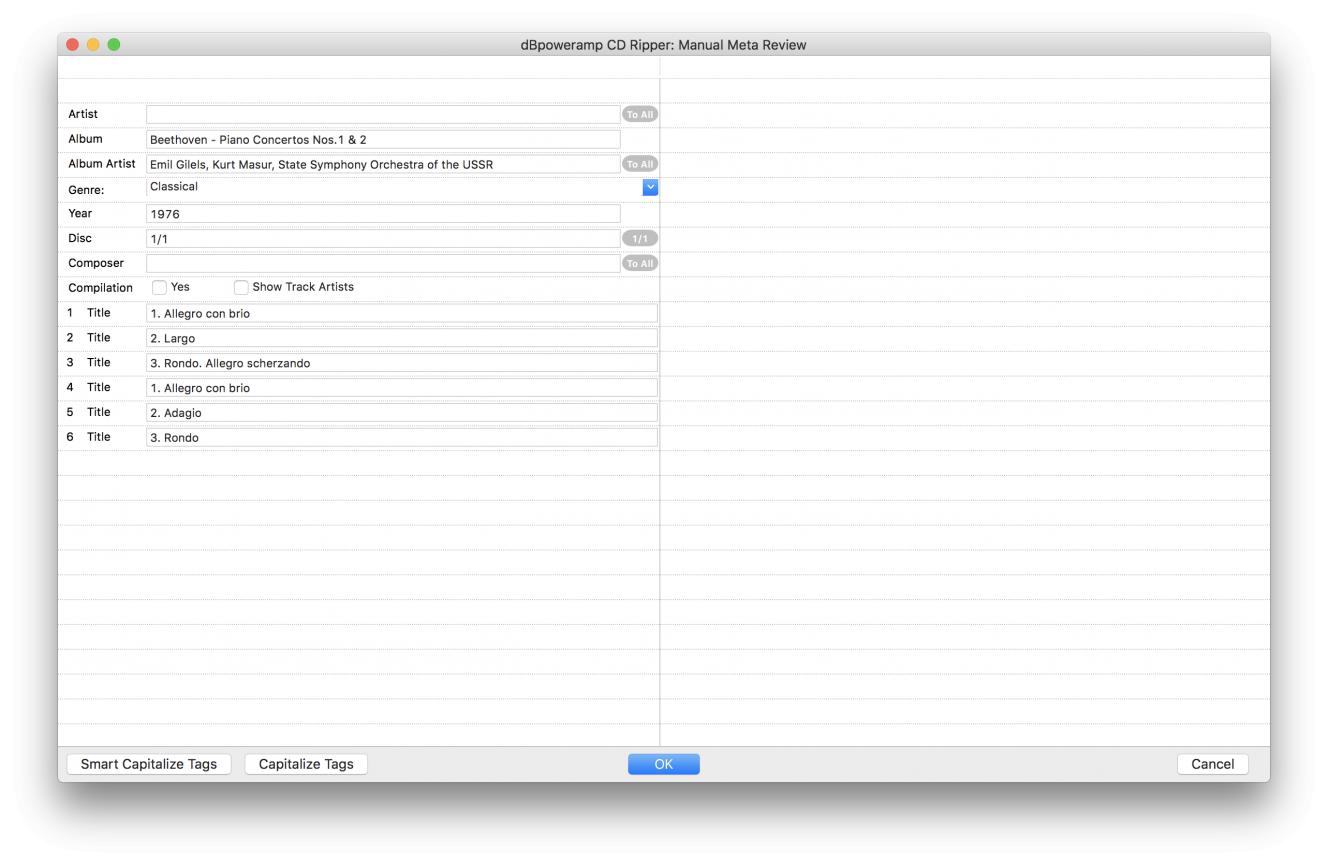Edit track 3 title Rondo. Allegro scherzando
The width and height of the screenshot is (1328, 865).
[402, 363]
